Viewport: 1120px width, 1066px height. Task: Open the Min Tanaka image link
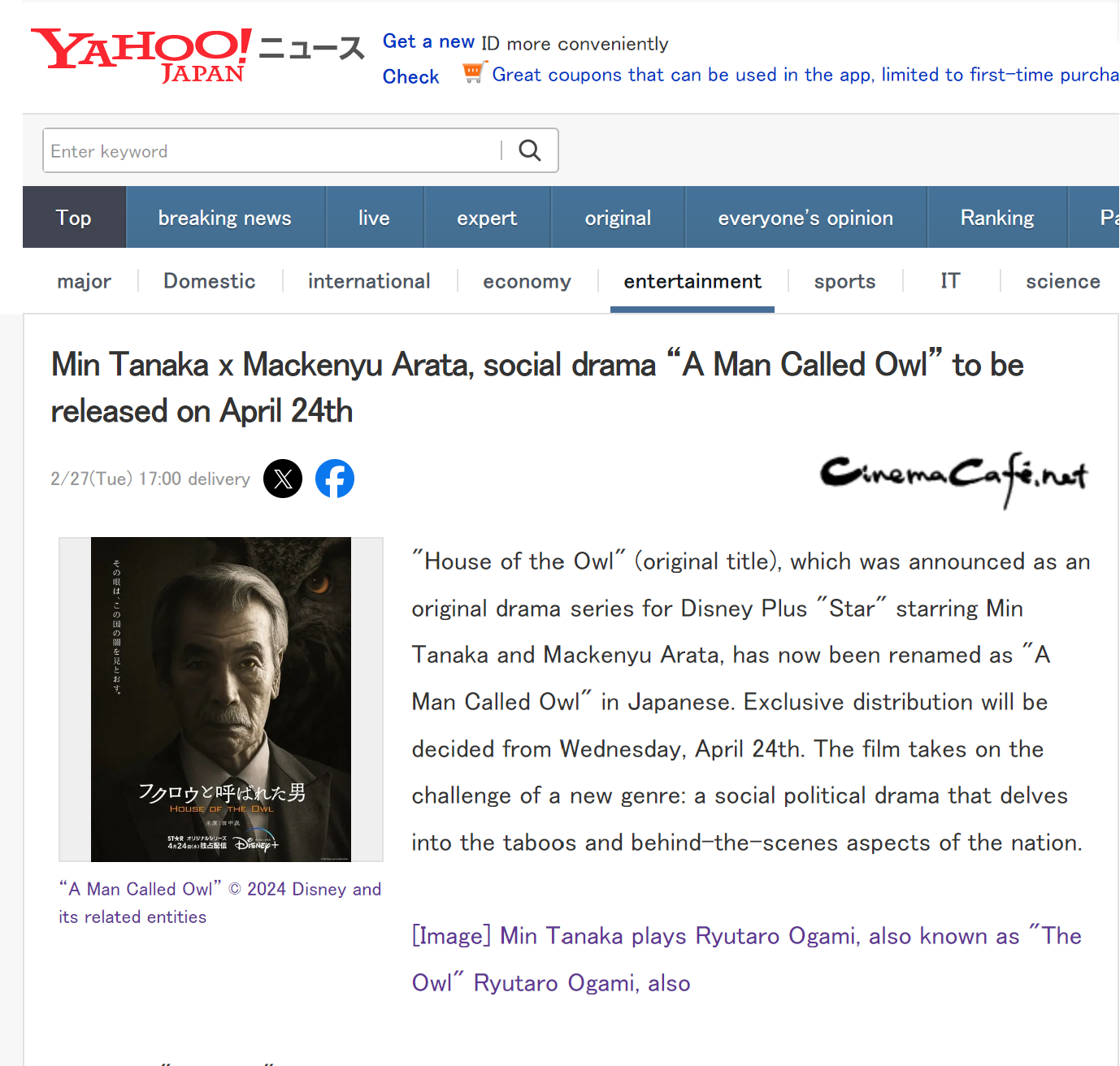click(x=746, y=959)
